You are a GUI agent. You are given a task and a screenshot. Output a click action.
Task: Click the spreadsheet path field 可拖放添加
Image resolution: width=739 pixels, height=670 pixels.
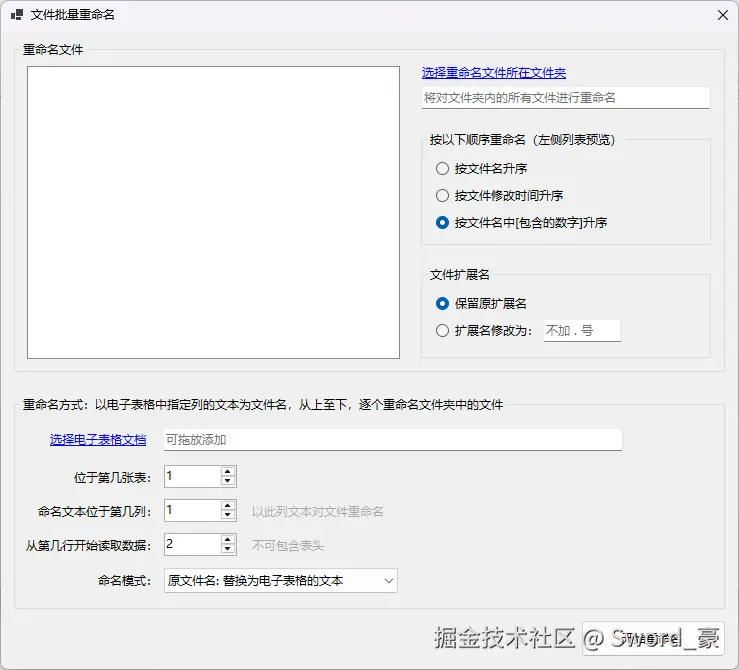[393, 440]
